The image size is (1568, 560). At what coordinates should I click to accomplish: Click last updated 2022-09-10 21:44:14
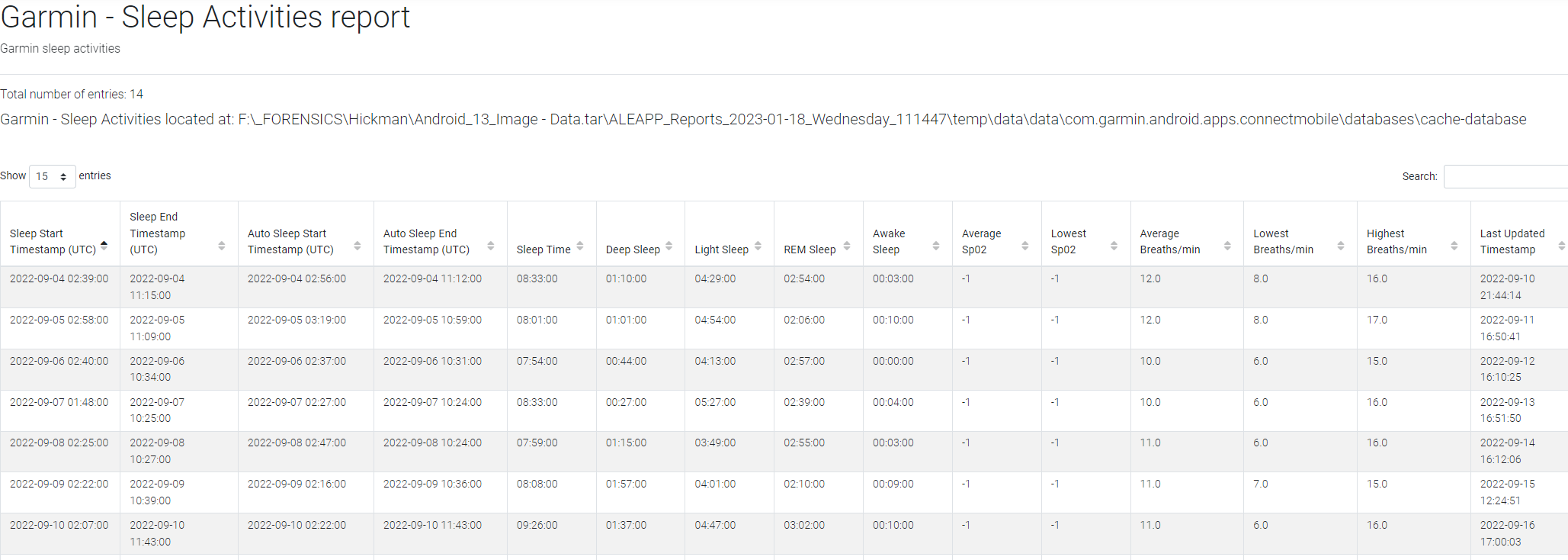tap(1507, 287)
